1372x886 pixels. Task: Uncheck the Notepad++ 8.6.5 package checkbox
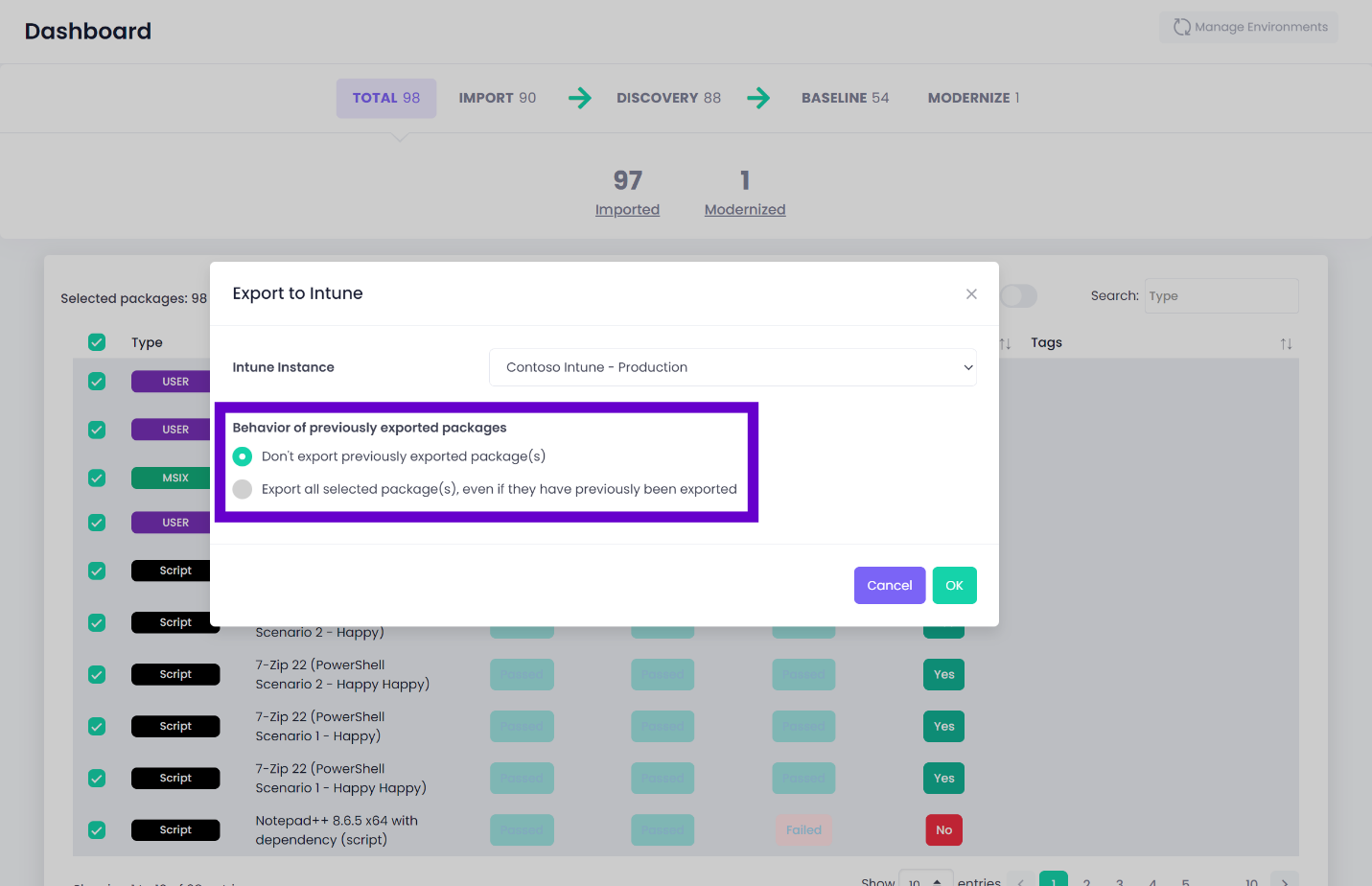(x=96, y=829)
